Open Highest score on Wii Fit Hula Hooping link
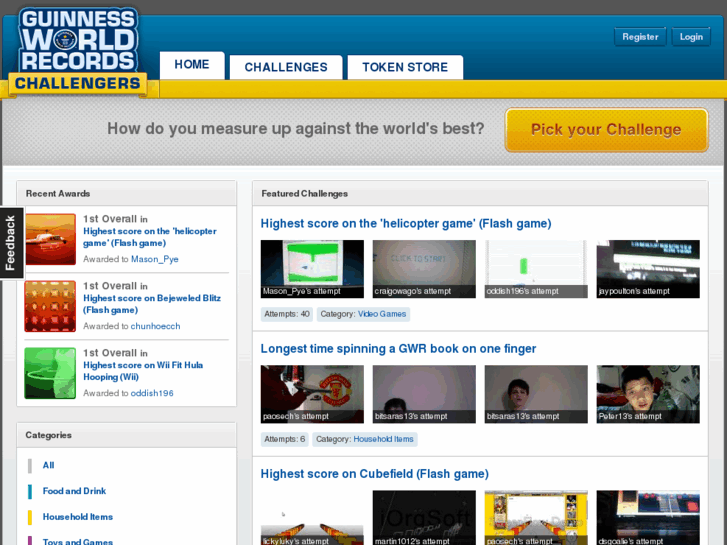 point(143,371)
